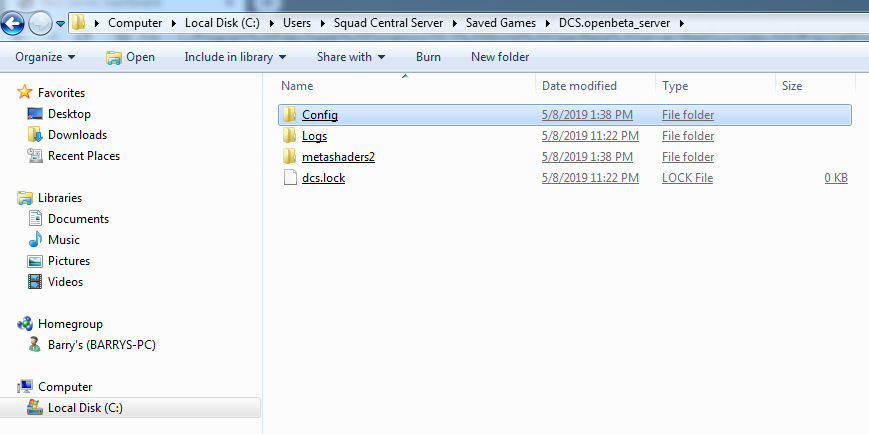Click the Documents library icon

pyautogui.click(x=35, y=218)
